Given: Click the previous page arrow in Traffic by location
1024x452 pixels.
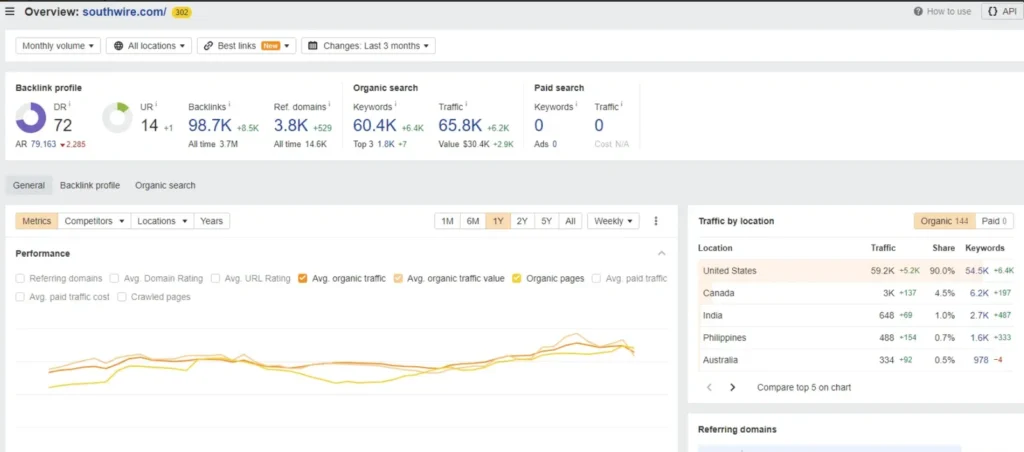Looking at the screenshot, I should coord(710,387).
